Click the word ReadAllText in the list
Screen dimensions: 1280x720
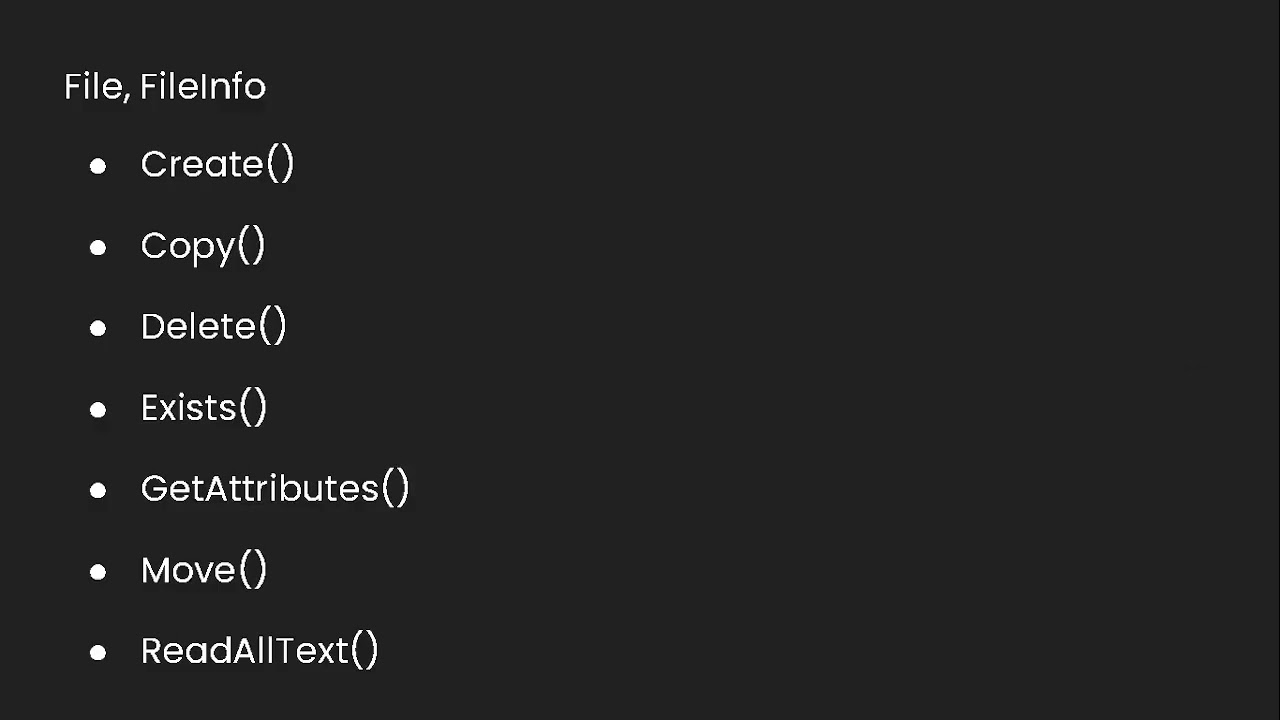(244, 651)
